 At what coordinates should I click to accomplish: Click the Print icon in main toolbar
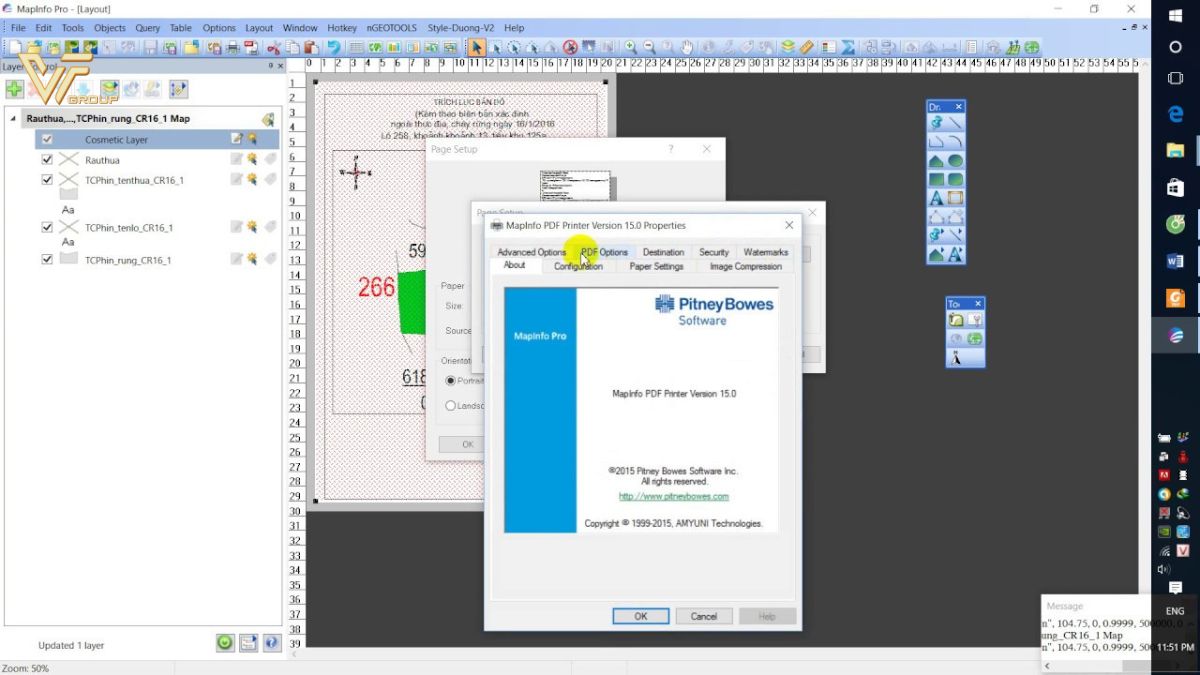pos(232,47)
